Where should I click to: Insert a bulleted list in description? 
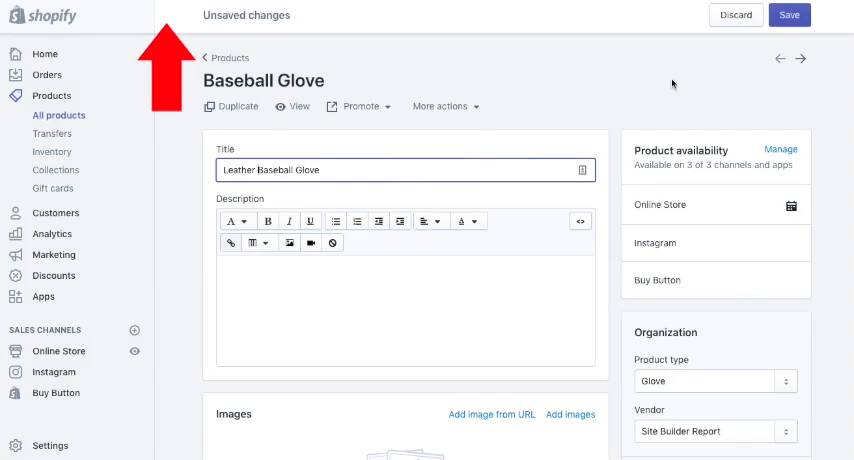click(x=336, y=221)
